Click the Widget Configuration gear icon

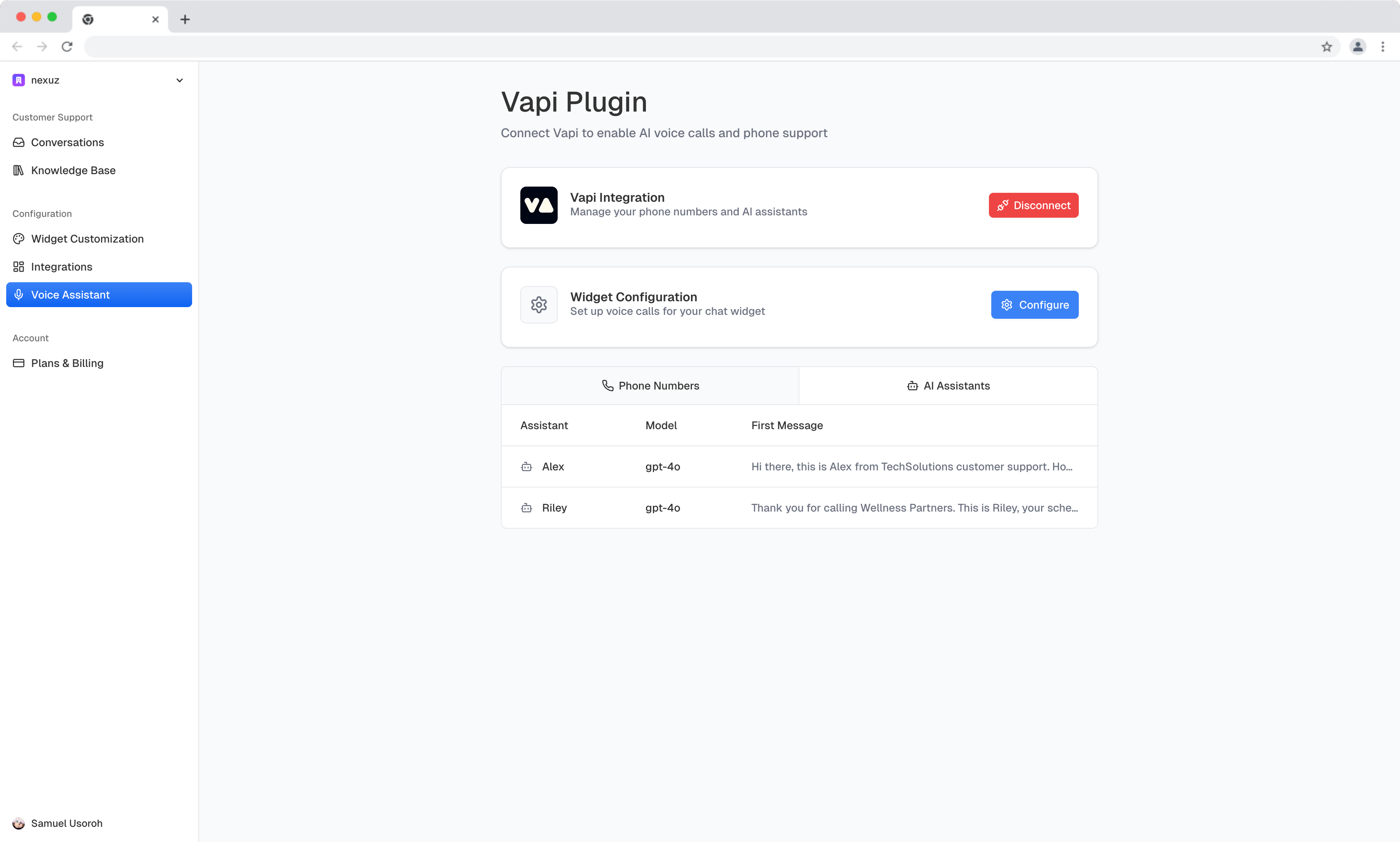(538, 305)
